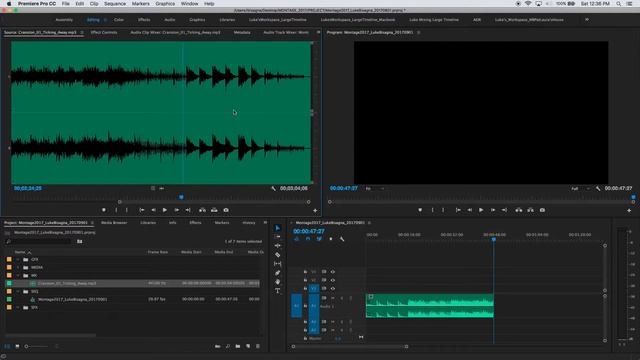
Task: Toggle V3 track output eye
Action: pos(333,271)
